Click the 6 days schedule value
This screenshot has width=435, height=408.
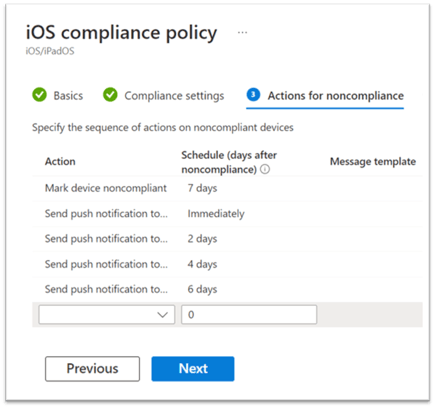[x=202, y=289]
